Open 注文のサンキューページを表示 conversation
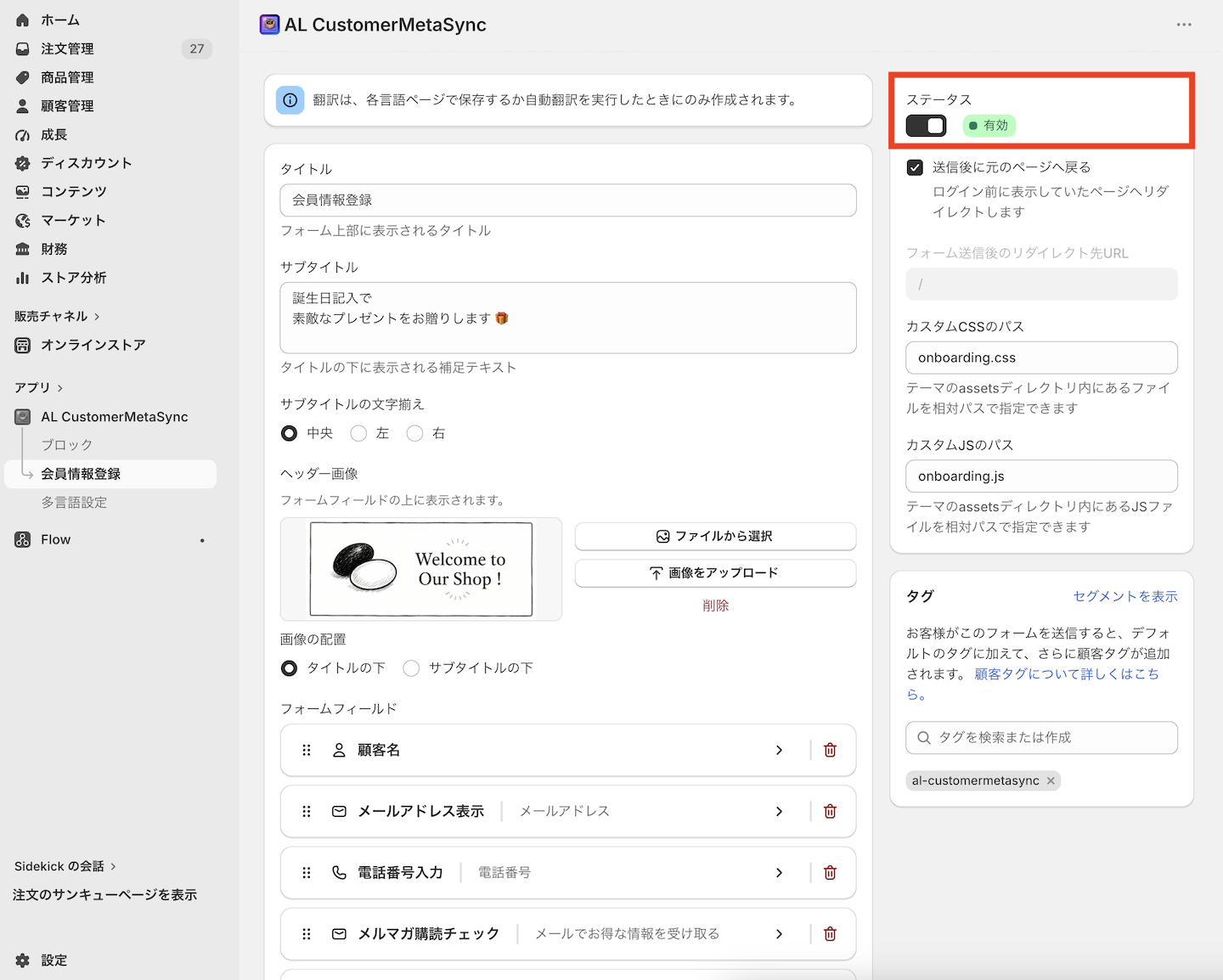This screenshot has width=1223, height=980. pos(104,895)
